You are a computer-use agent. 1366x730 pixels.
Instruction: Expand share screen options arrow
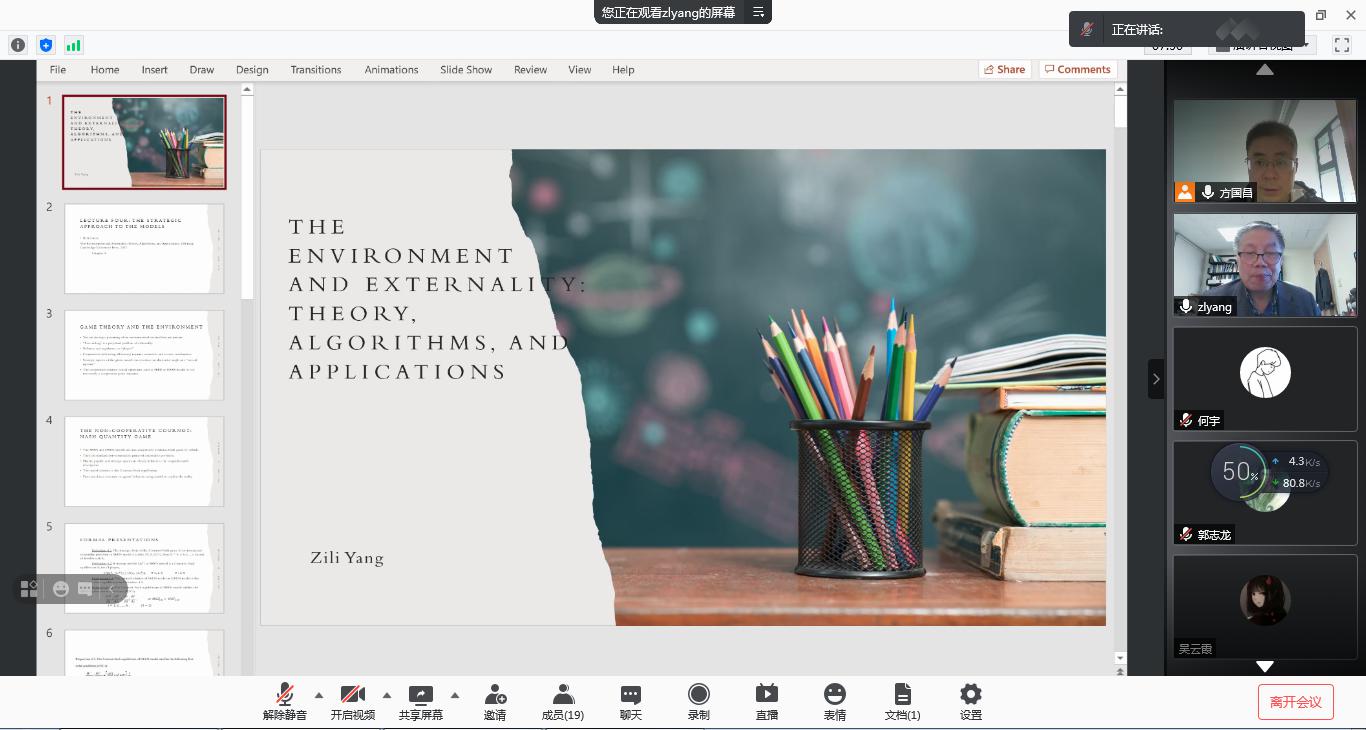pyautogui.click(x=455, y=695)
